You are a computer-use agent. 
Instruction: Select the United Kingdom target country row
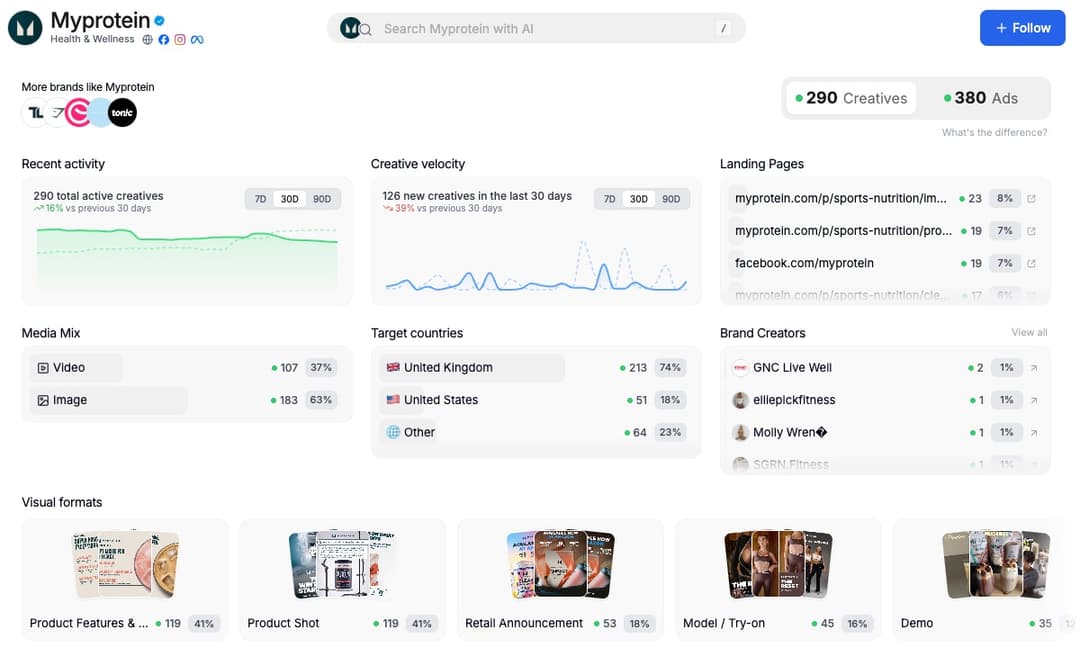(x=536, y=368)
